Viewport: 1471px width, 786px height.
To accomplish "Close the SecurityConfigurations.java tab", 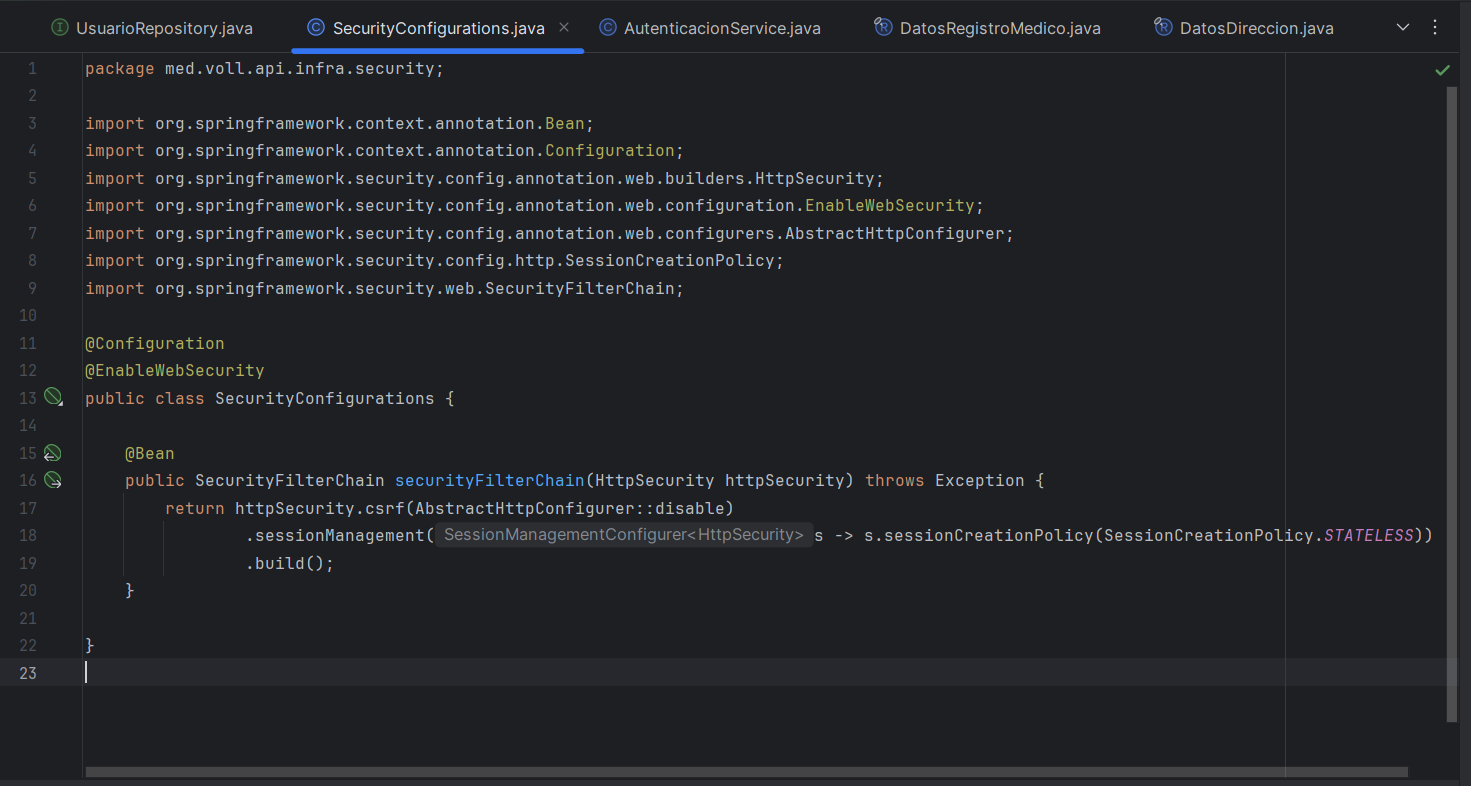I will [x=564, y=27].
